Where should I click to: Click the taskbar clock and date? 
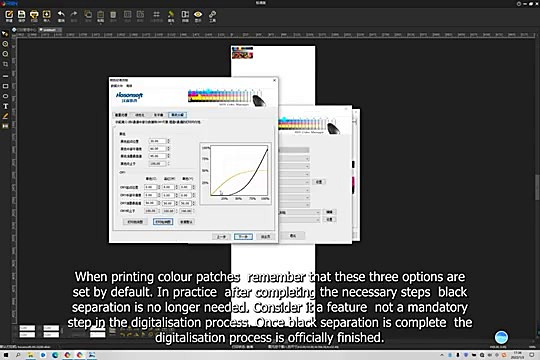click(x=517, y=355)
